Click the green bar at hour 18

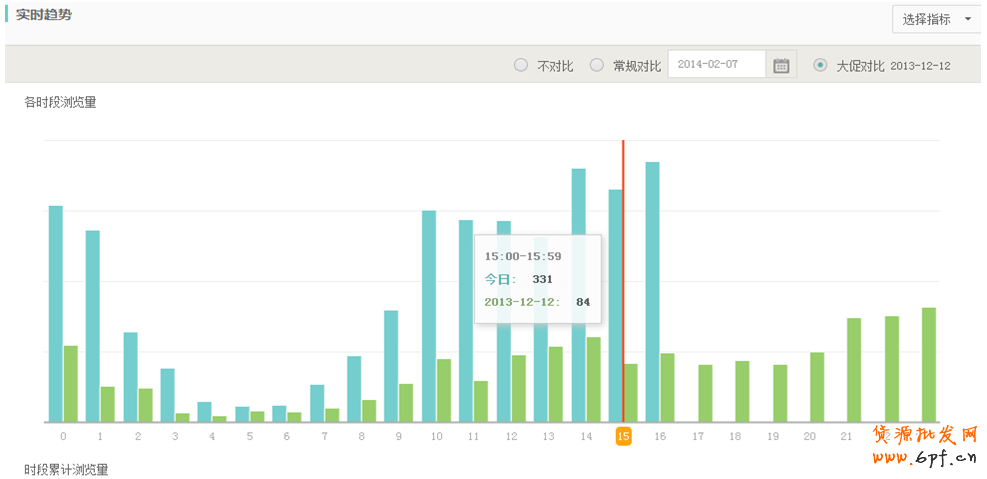point(742,391)
